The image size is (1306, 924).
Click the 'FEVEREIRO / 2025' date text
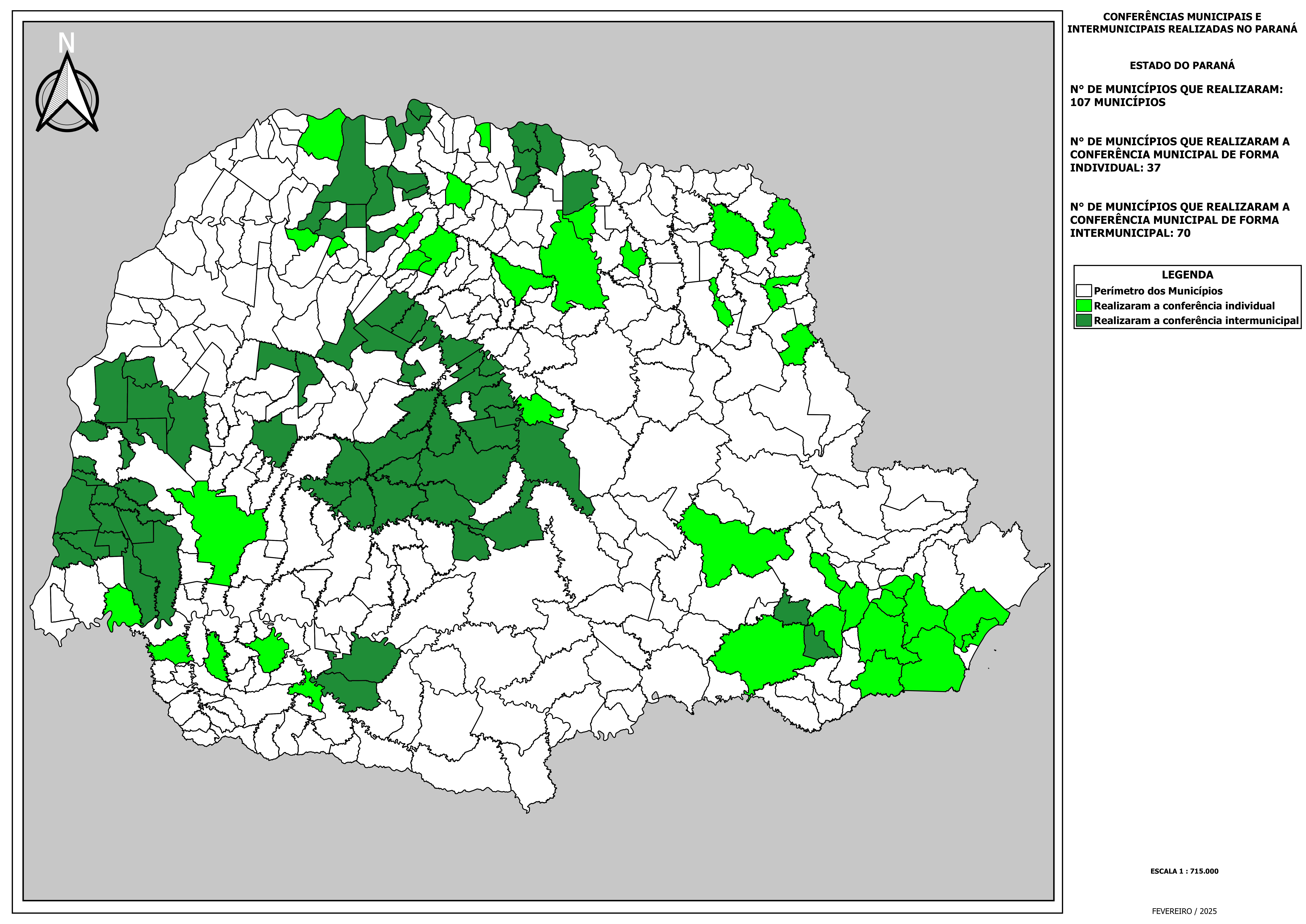(x=1184, y=912)
